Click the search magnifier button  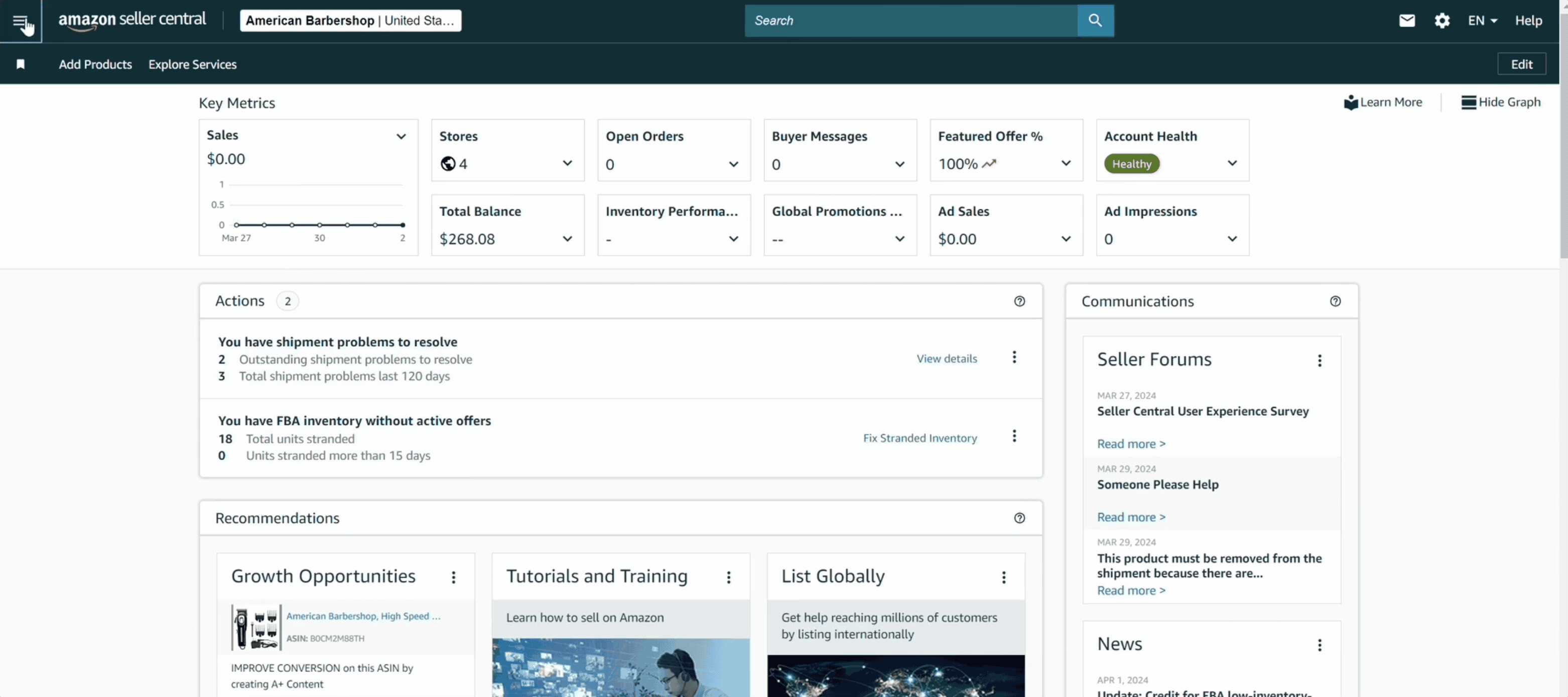coord(1095,21)
